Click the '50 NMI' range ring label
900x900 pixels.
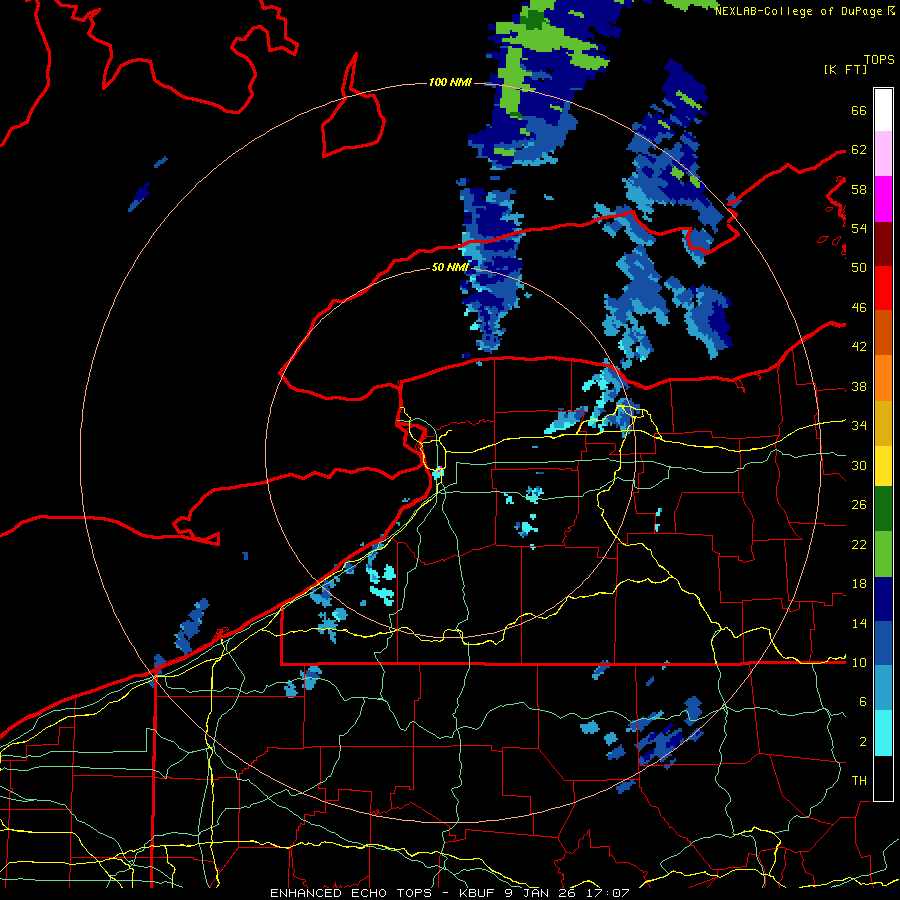point(450,267)
